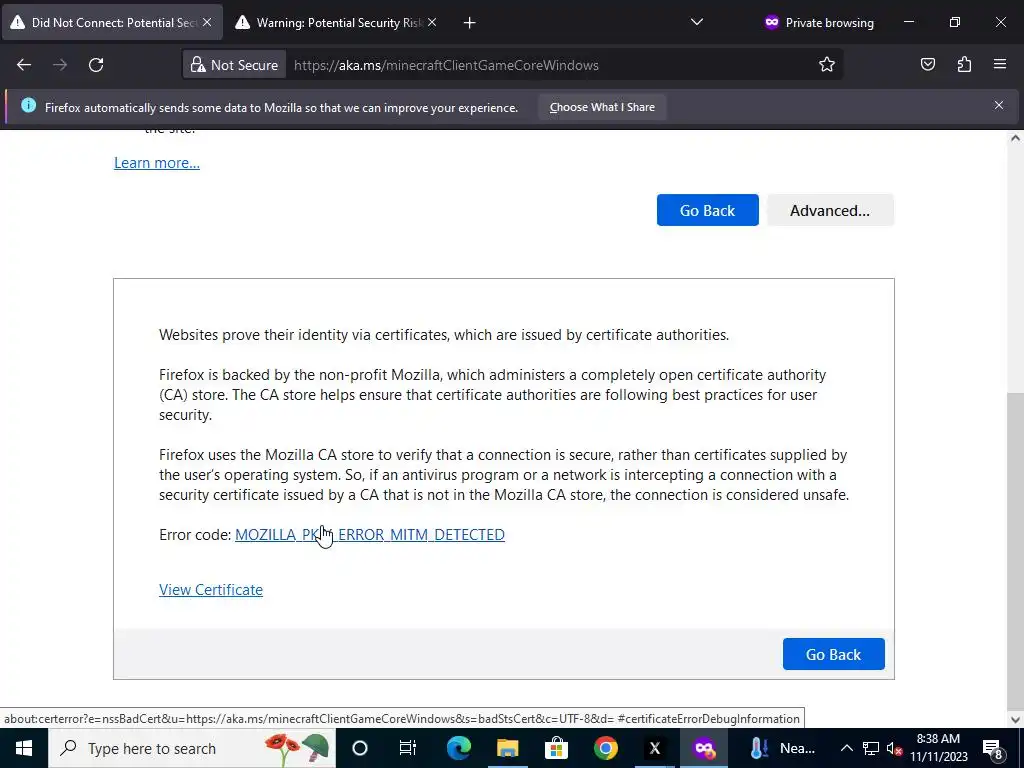Save page to Pocket
This screenshot has width=1024, height=768.
pyautogui.click(x=928, y=64)
